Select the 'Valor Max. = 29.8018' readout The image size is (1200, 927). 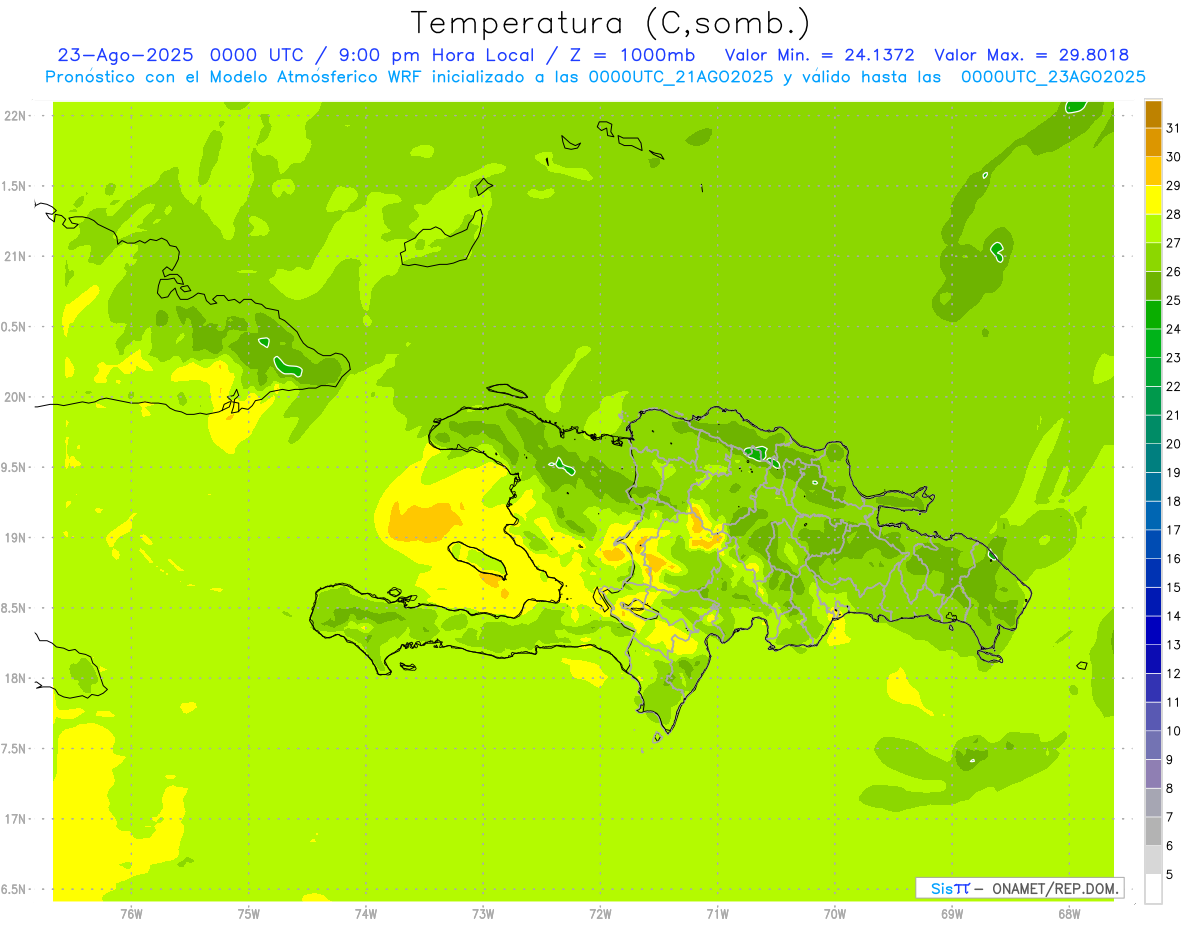pyautogui.click(x=1031, y=55)
